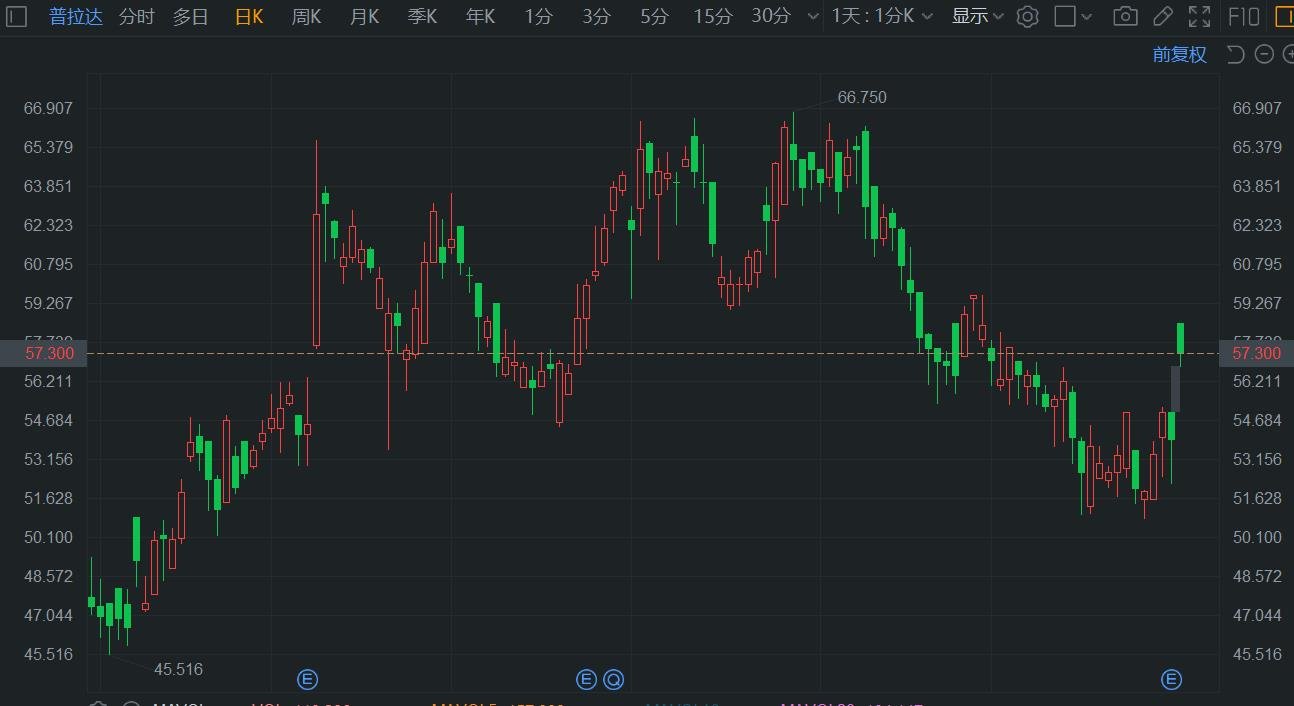This screenshot has width=1294, height=706.
Task: Click the square window layout icon
Action: click(1066, 16)
